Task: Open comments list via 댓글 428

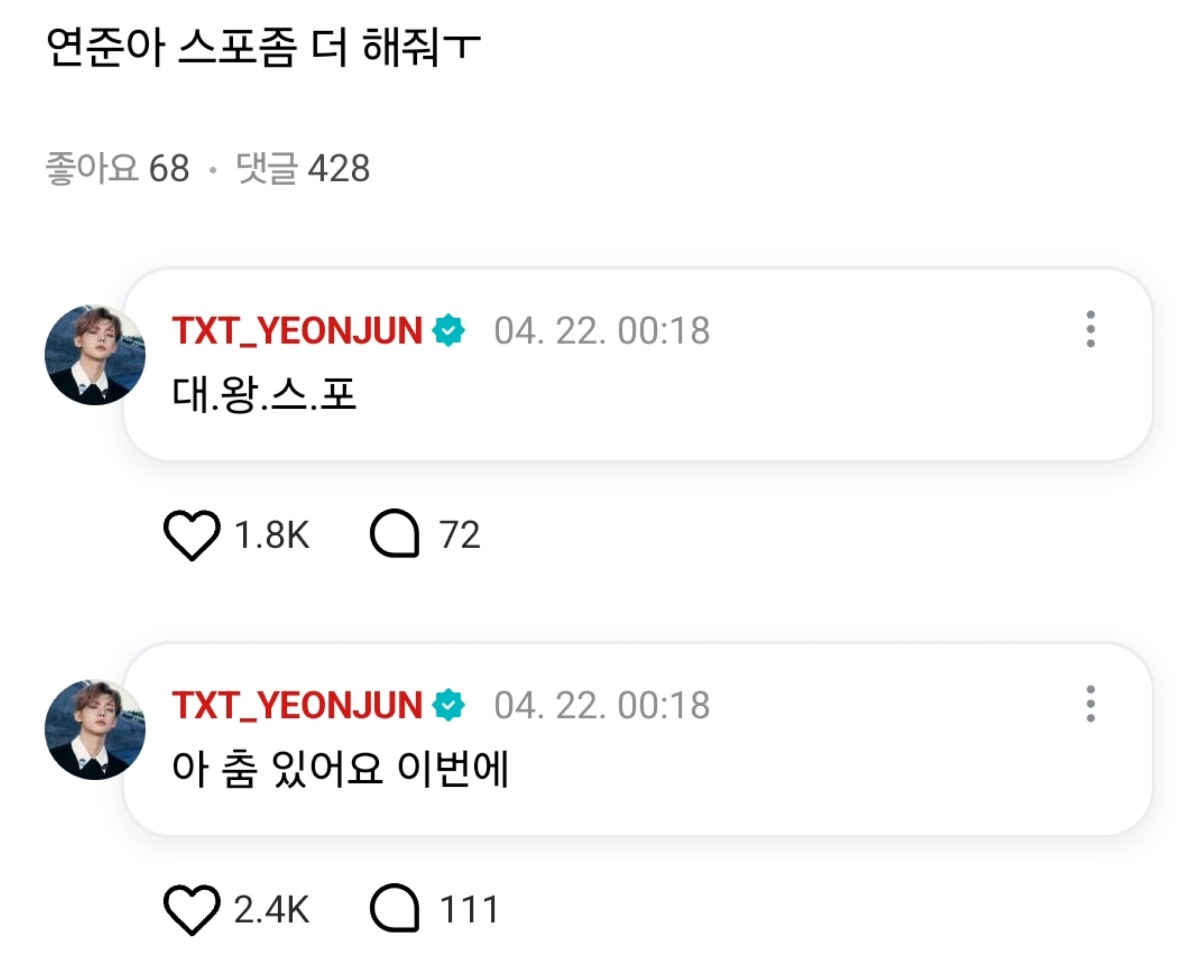Action: (x=302, y=168)
